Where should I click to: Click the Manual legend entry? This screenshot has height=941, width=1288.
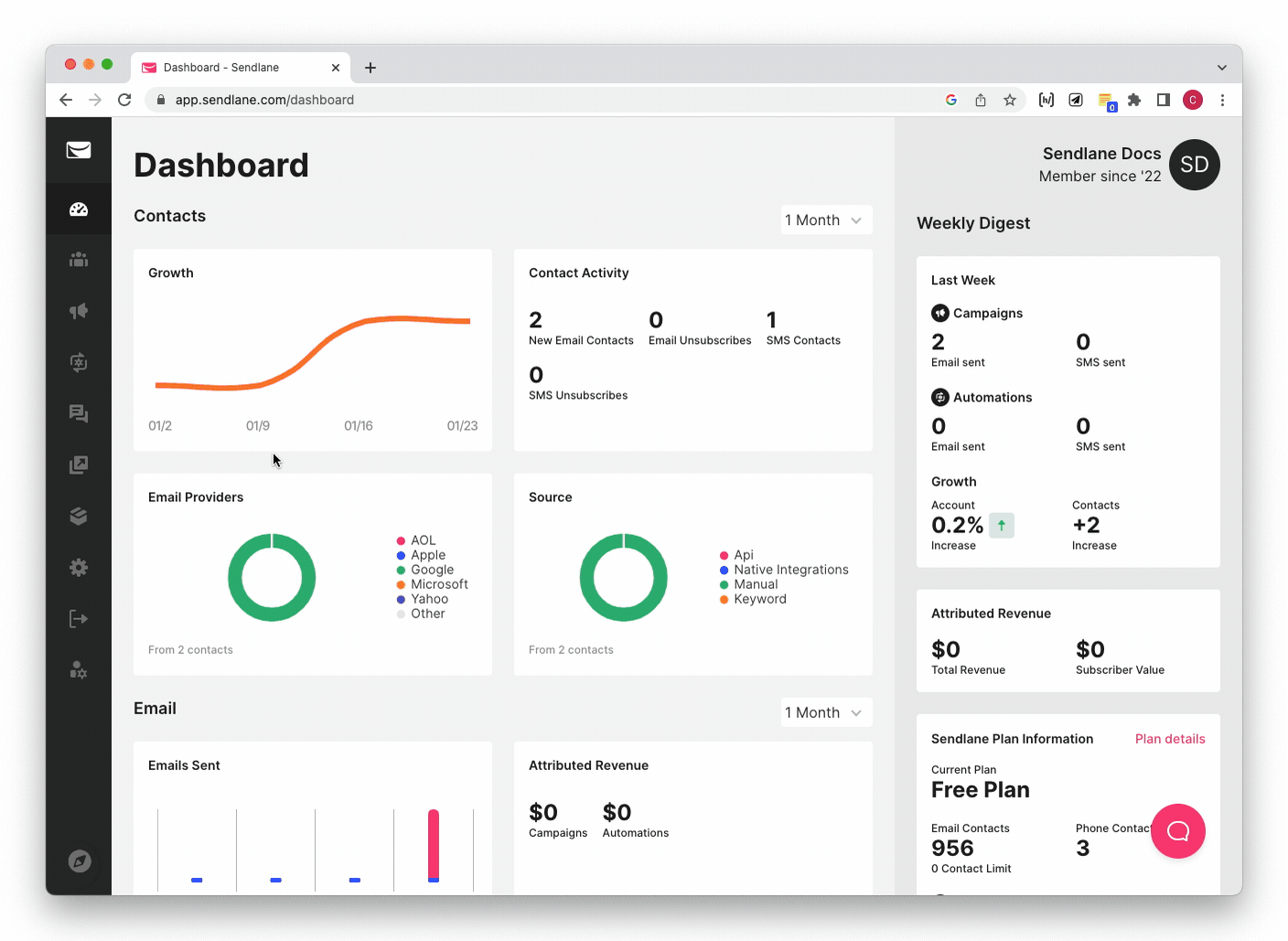(x=748, y=584)
